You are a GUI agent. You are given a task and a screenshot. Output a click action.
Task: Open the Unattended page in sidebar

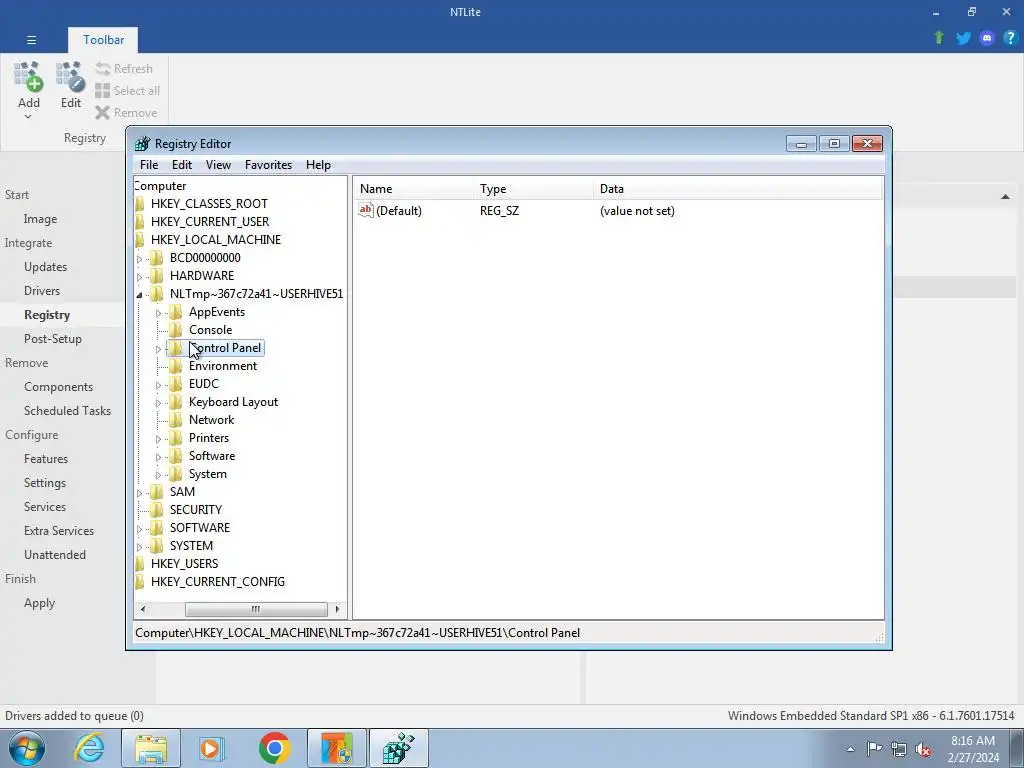click(55, 554)
